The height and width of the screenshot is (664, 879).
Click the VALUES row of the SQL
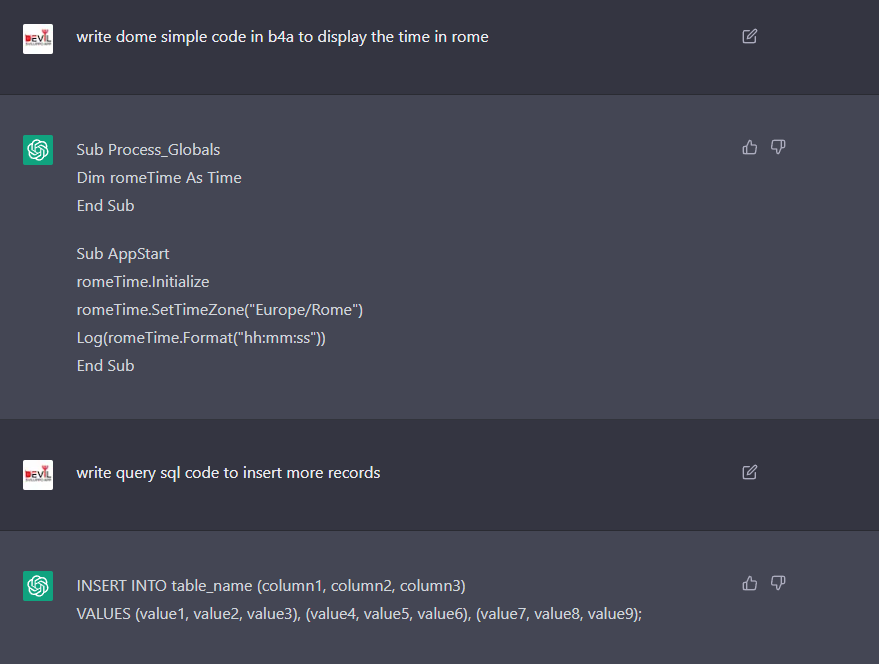(x=358, y=613)
